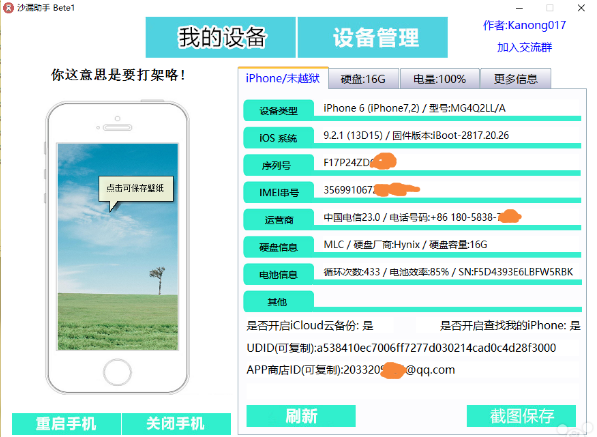Click iOS version value 9.2.1 (13D15)
This screenshot has height=437, width=597.
416,136
